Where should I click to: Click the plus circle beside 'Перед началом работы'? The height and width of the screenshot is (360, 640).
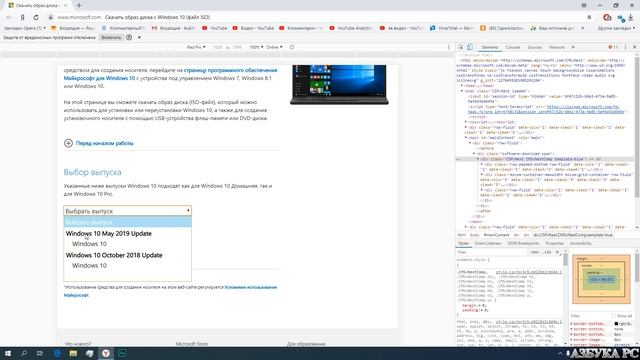coord(68,143)
